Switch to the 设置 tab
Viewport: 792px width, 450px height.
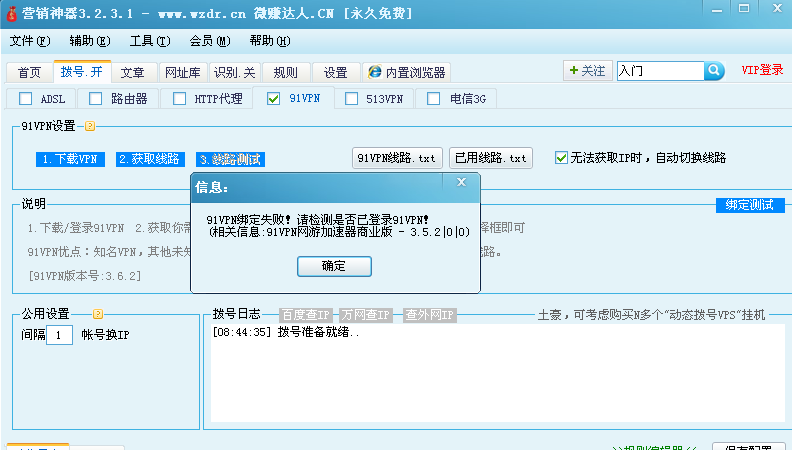[x=336, y=73]
